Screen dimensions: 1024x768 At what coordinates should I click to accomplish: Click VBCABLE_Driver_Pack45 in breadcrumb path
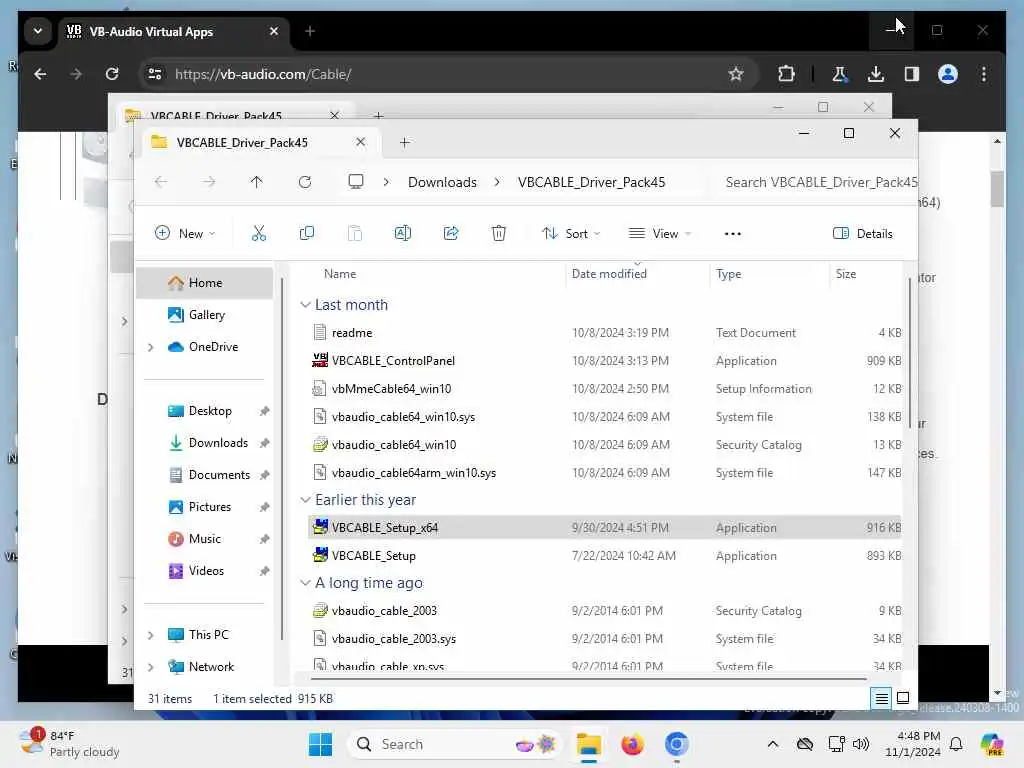591,182
